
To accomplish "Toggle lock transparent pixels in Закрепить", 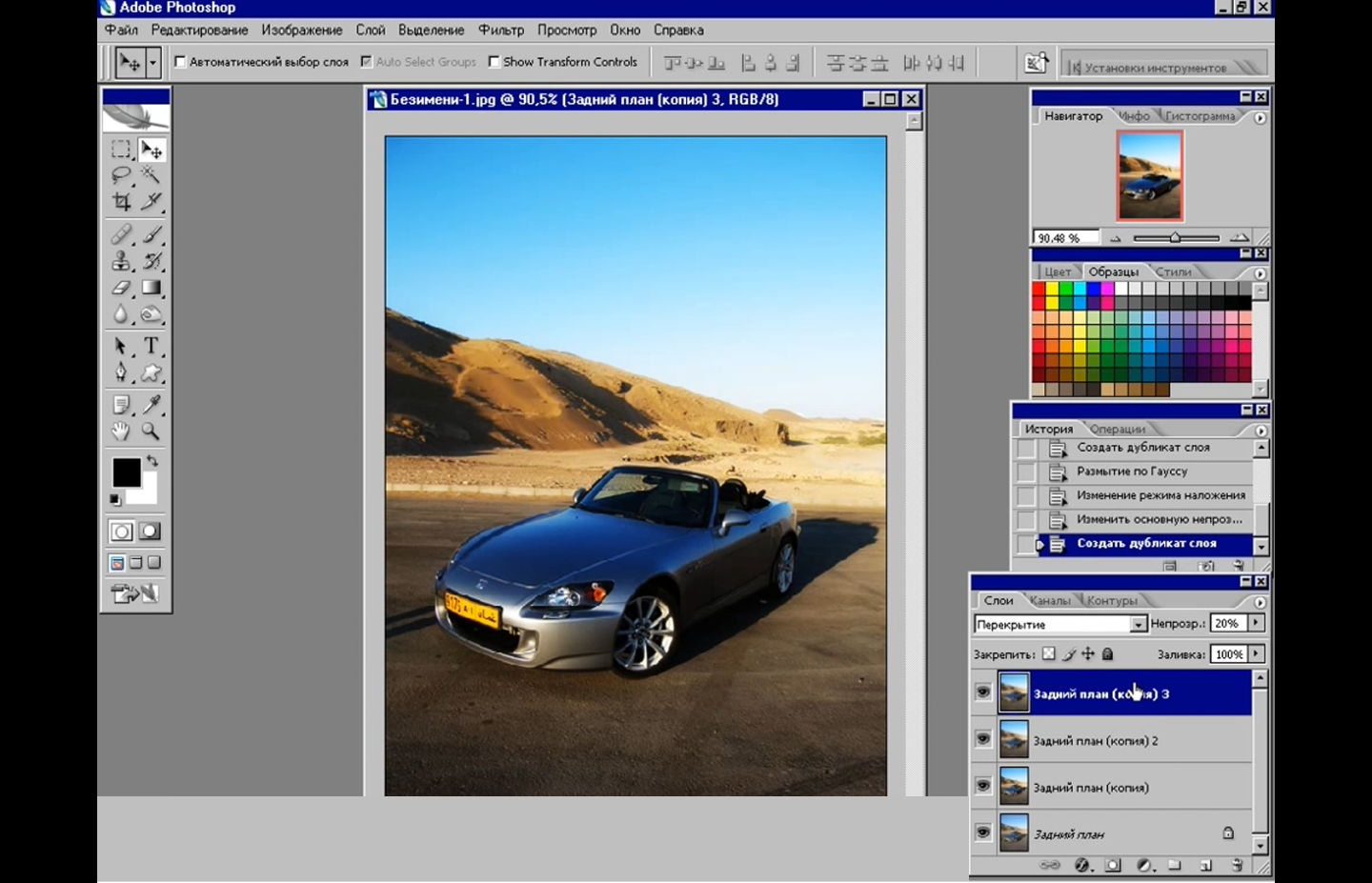I will 1049,654.
